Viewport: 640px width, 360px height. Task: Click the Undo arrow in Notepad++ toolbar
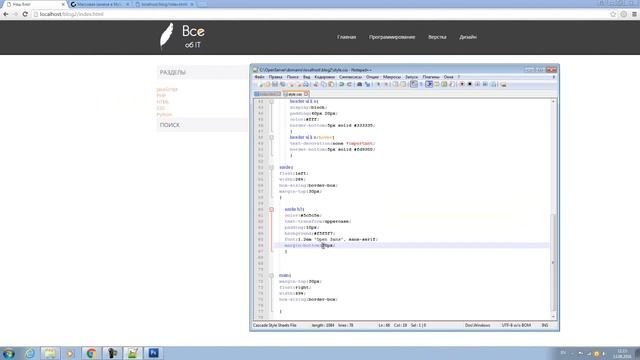pyautogui.click(x=341, y=84)
